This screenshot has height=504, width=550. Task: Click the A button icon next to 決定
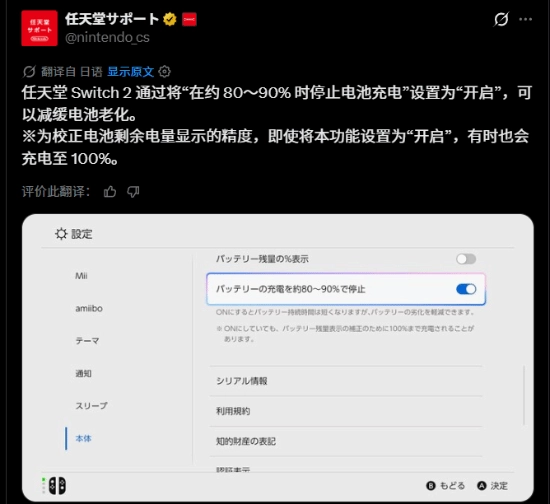(x=482, y=486)
